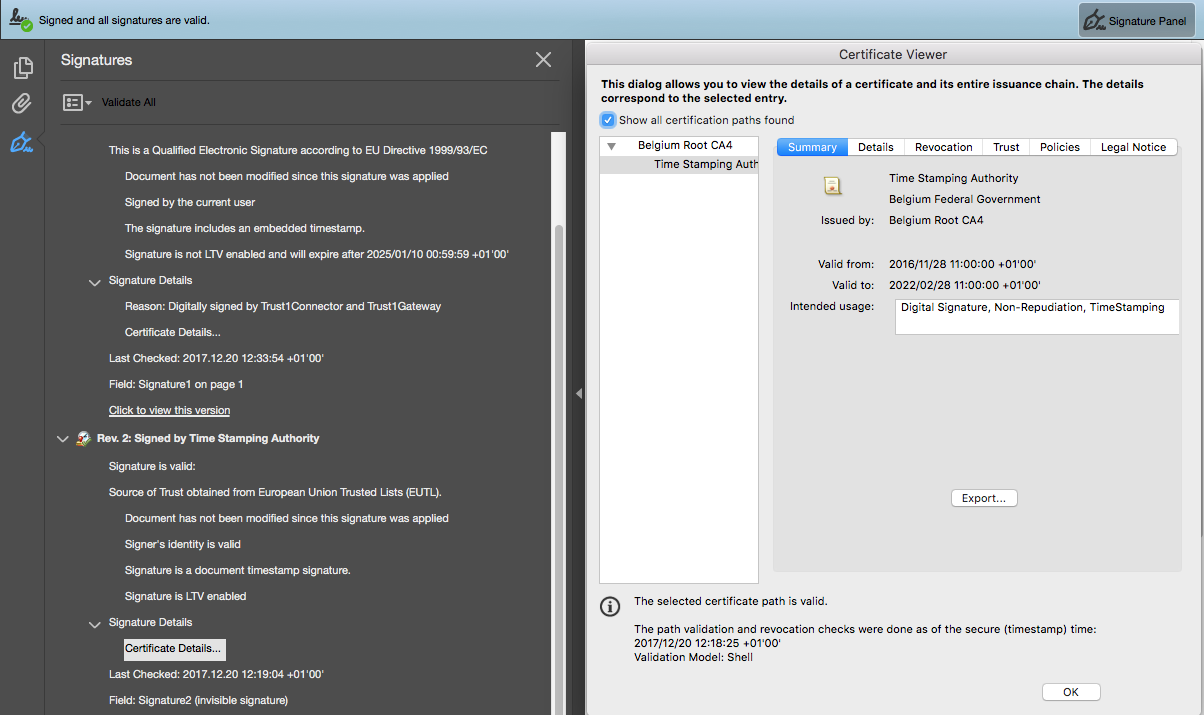Click the certificate icon in Summary

pyautogui.click(x=832, y=185)
